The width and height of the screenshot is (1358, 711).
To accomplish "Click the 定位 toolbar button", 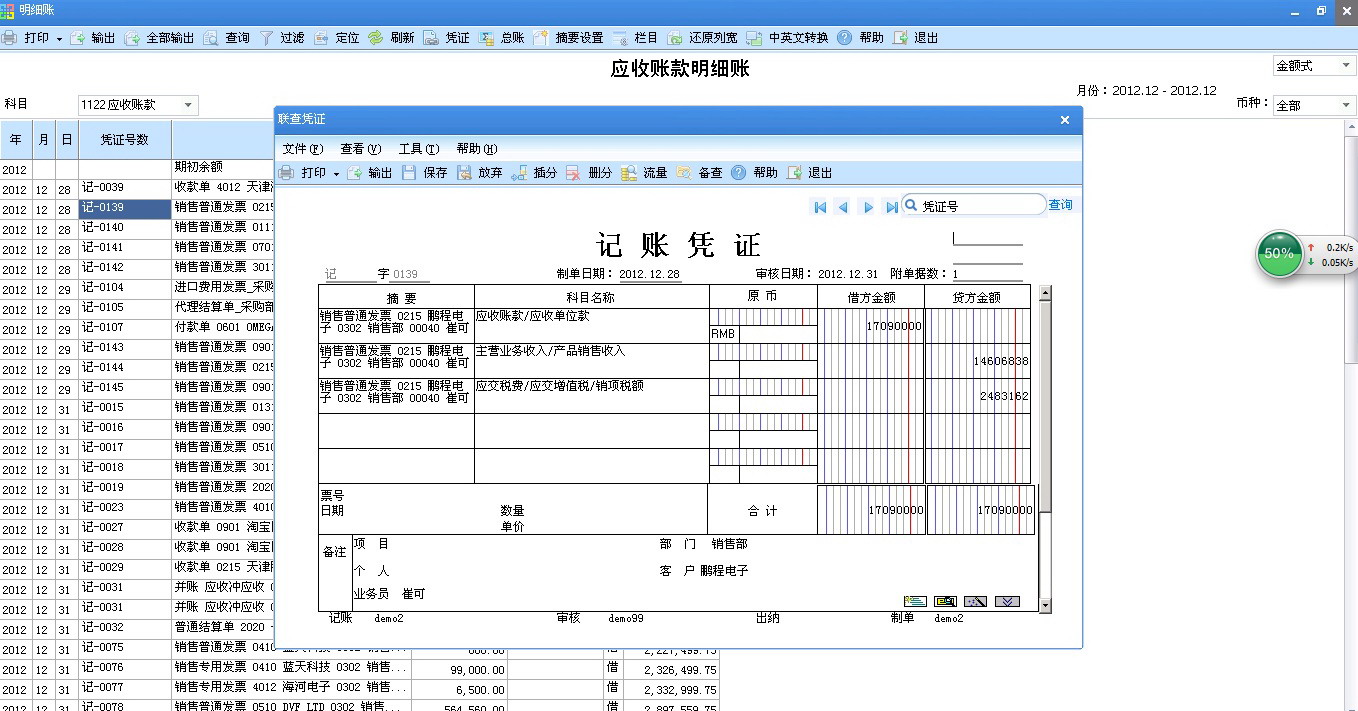I will tap(337, 38).
